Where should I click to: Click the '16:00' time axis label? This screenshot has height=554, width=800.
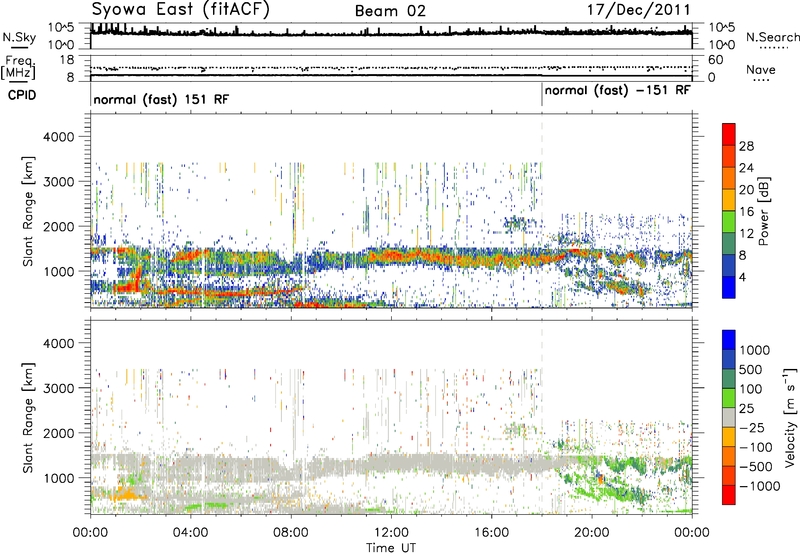(491, 533)
